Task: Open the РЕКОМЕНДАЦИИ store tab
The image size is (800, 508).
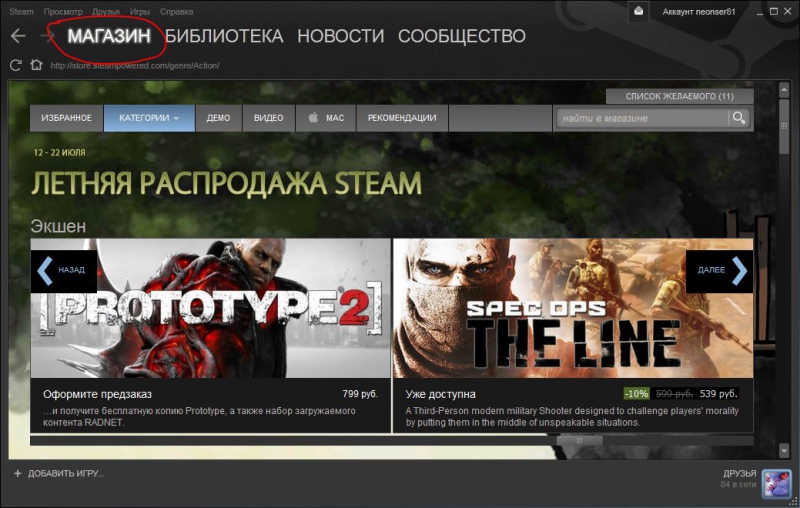Action: coord(401,118)
